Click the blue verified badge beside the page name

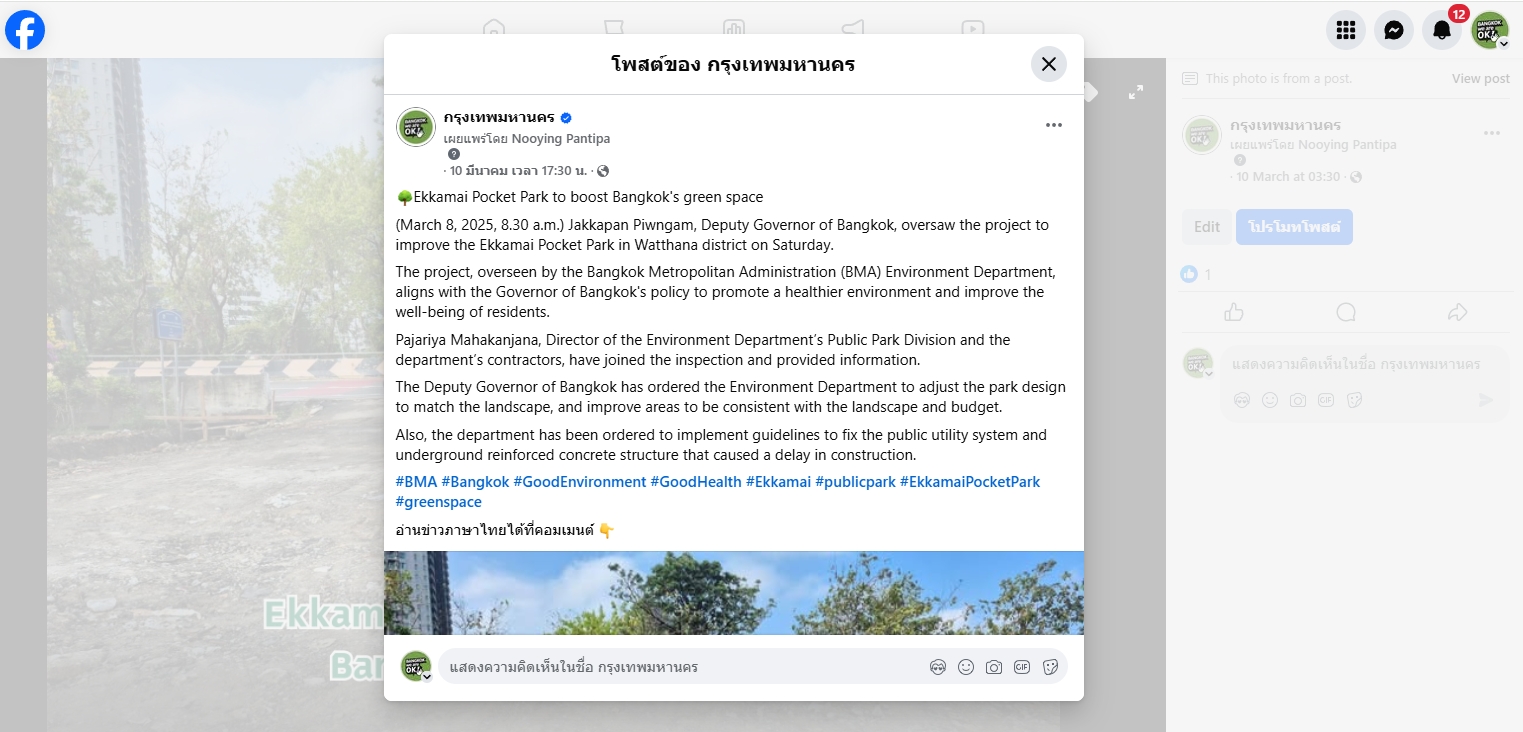pos(566,118)
